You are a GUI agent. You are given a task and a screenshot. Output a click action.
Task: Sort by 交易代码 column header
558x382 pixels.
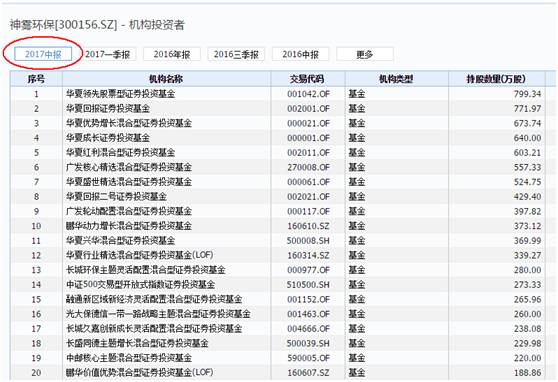tap(307, 79)
